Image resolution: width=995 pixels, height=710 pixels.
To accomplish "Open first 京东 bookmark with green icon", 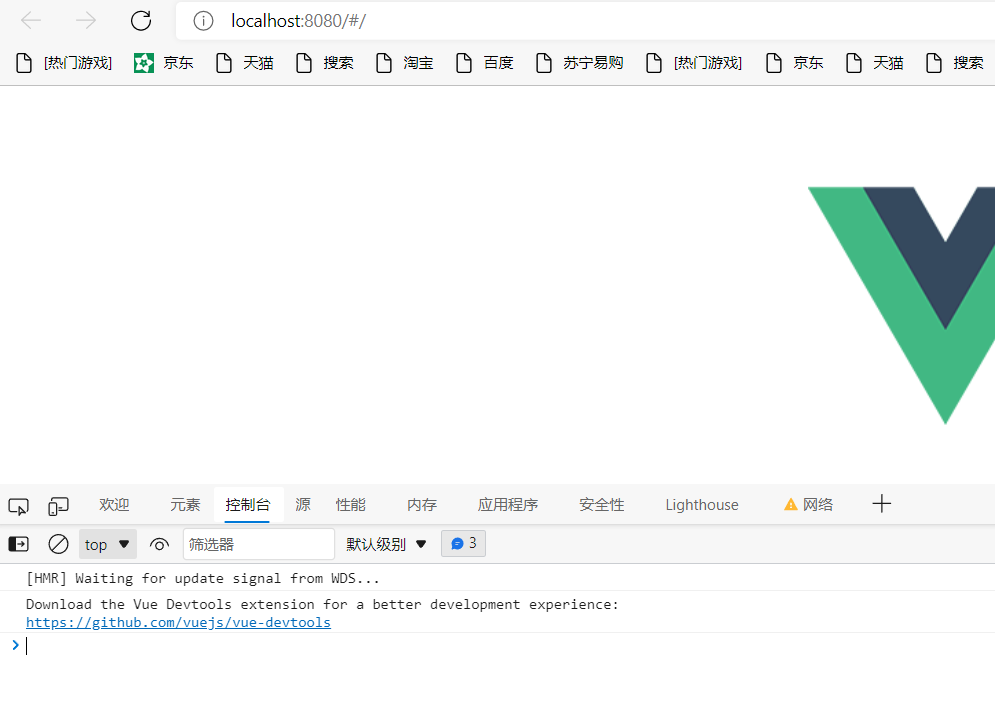I will pyautogui.click(x=164, y=63).
